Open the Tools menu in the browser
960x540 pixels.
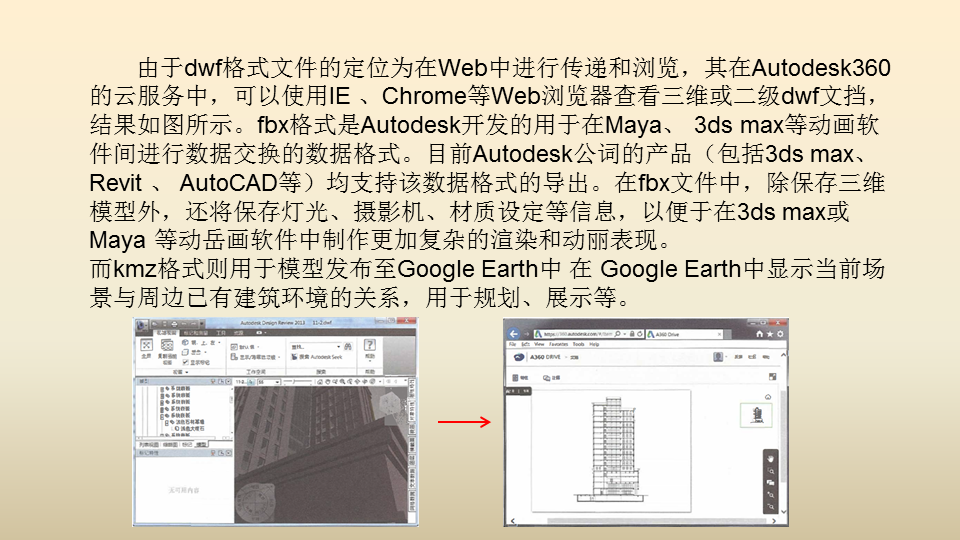(579, 344)
